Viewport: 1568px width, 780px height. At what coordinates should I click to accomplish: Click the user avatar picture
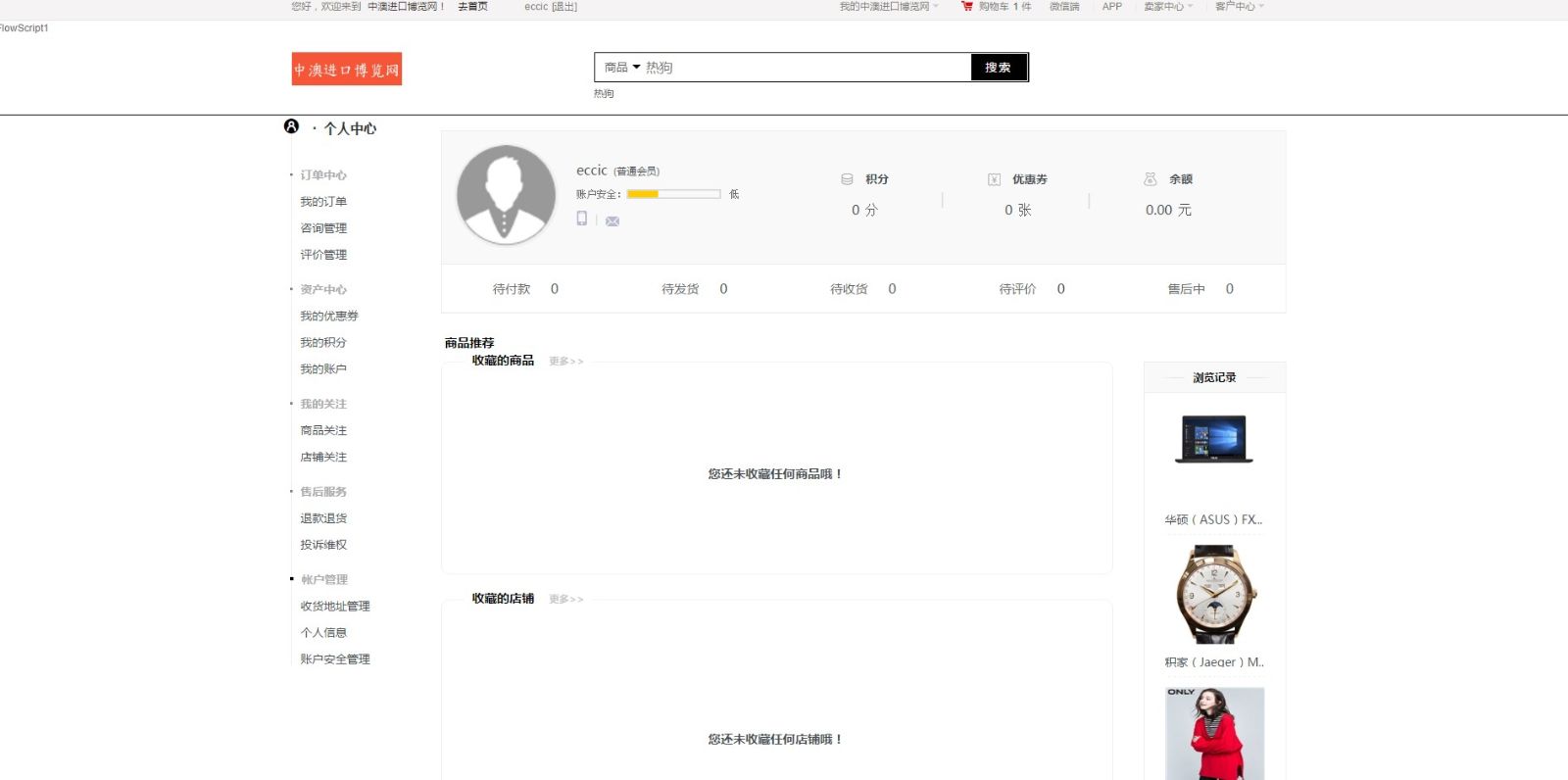point(506,194)
